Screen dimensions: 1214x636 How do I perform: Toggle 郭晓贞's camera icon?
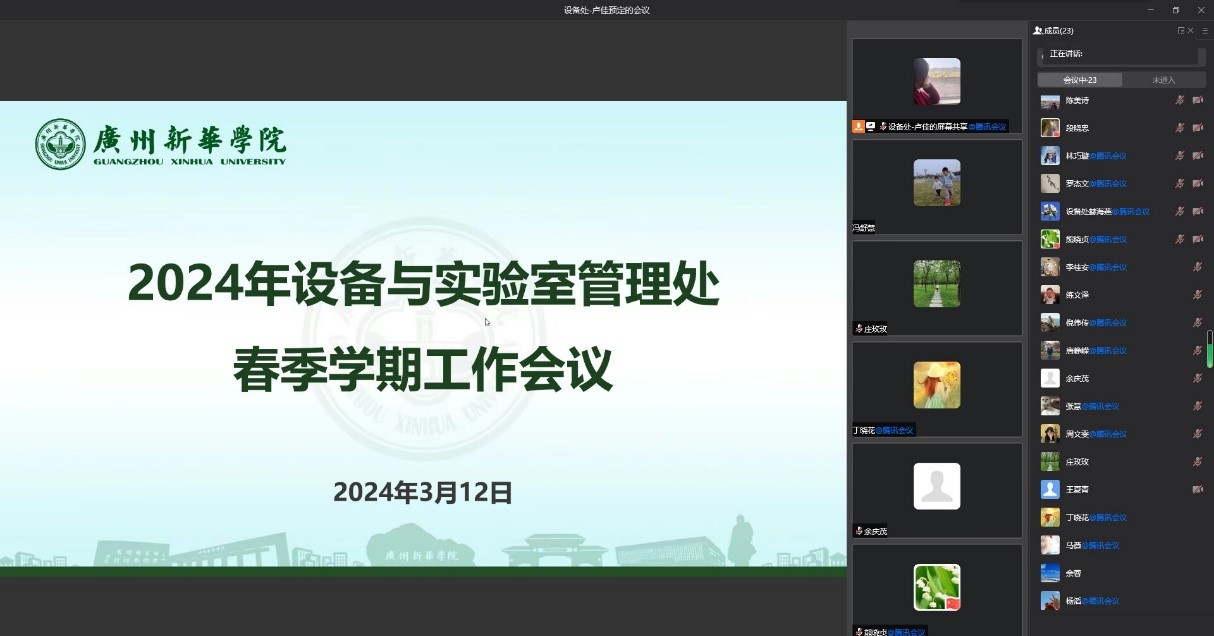click(x=1198, y=239)
